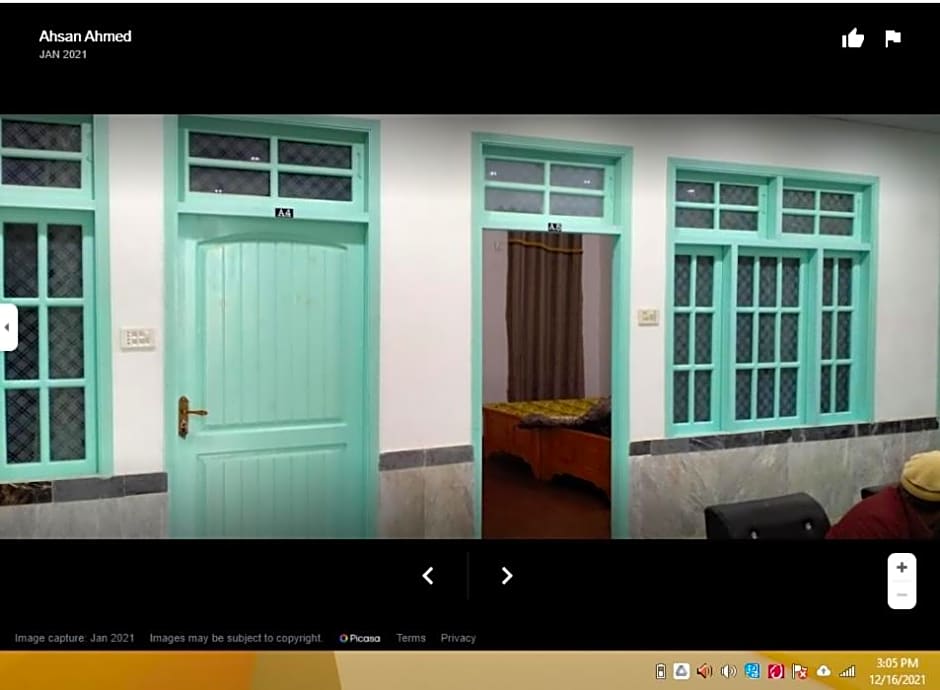The image size is (940, 690).
Task: Open Ahsan Ahmed contributor profile
Action: click(85, 36)
